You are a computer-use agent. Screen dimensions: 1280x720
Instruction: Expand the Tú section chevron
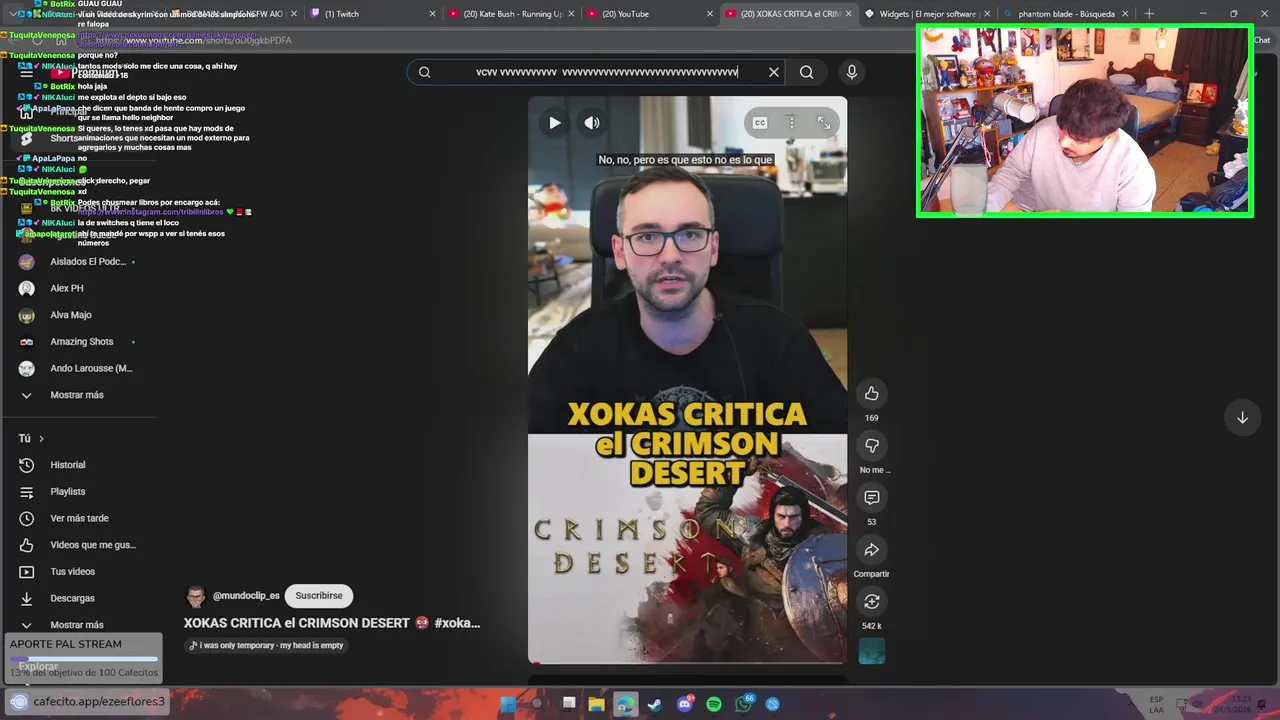point(41,438)
